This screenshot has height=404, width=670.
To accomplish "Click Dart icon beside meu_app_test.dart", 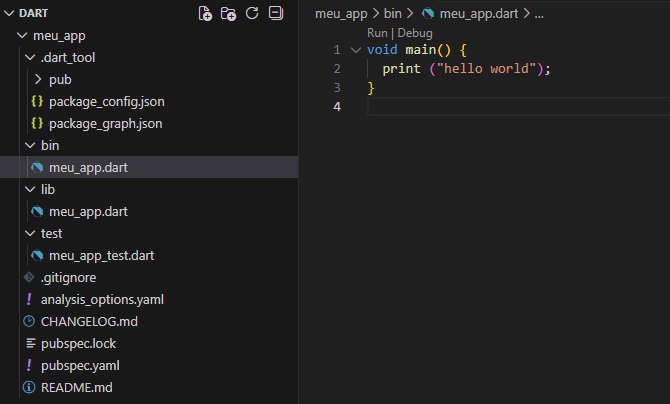I will click(37, 255).
